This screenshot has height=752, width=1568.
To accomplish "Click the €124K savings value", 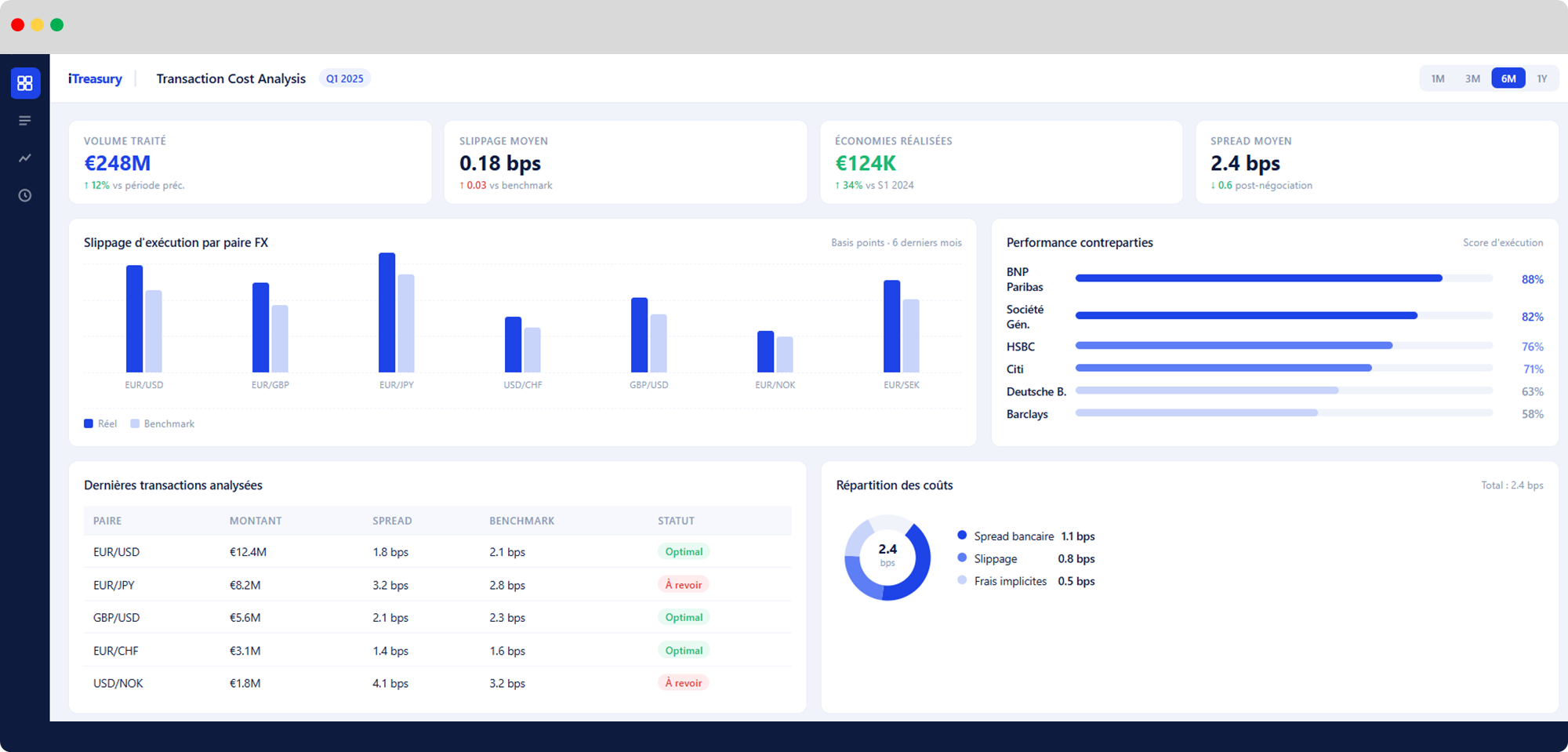I will (866, 163).
